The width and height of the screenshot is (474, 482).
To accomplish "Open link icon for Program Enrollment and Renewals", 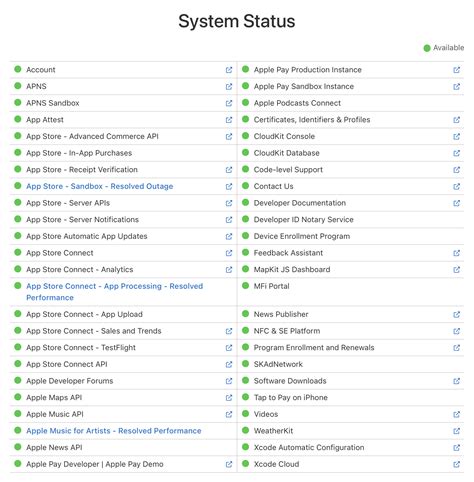I will 457,348.
